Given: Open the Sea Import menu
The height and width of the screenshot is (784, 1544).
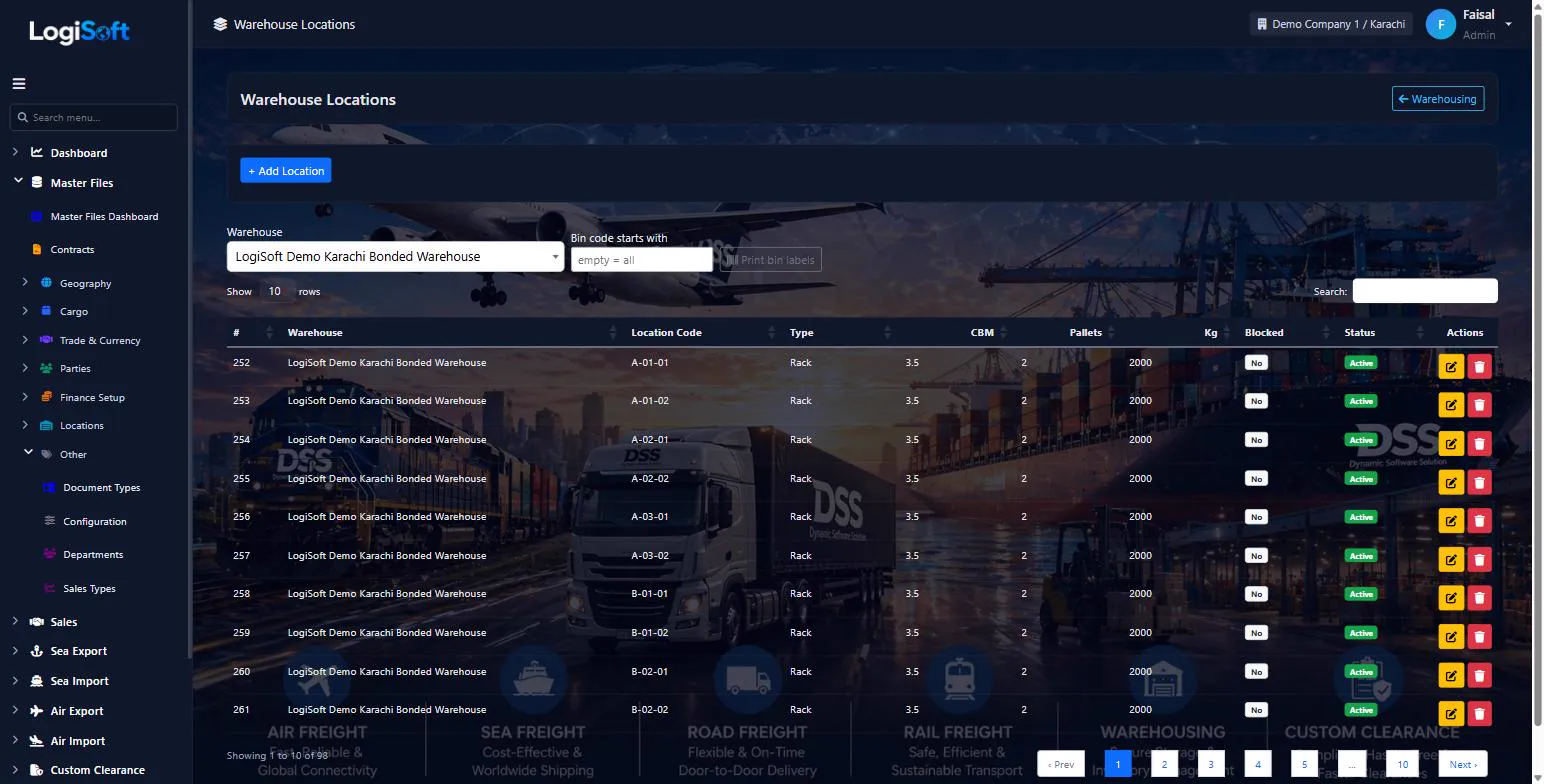Looking at the screenshot, I should point(79,681).
